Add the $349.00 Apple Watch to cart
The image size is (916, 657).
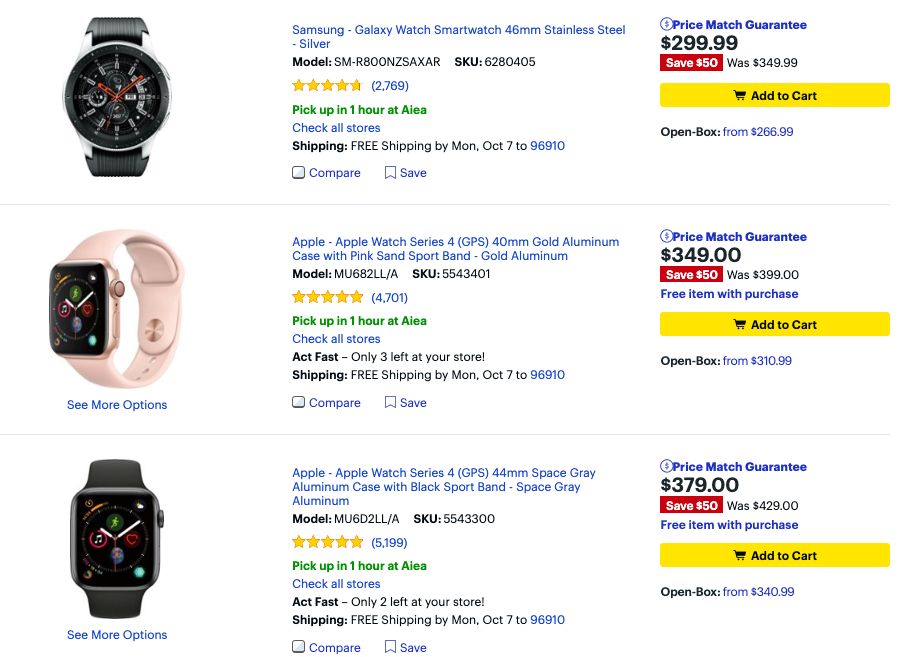774,325
